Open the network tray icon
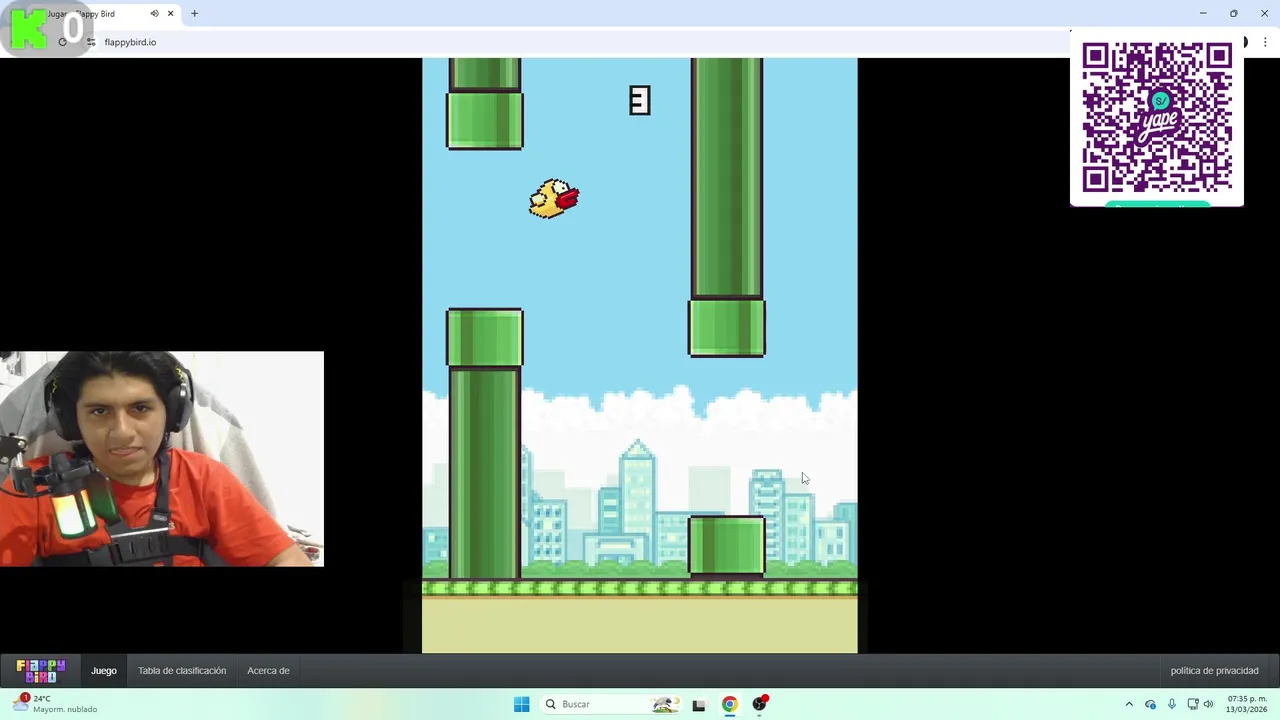This screenshot has height=720, width=1280. point(1192,704)
